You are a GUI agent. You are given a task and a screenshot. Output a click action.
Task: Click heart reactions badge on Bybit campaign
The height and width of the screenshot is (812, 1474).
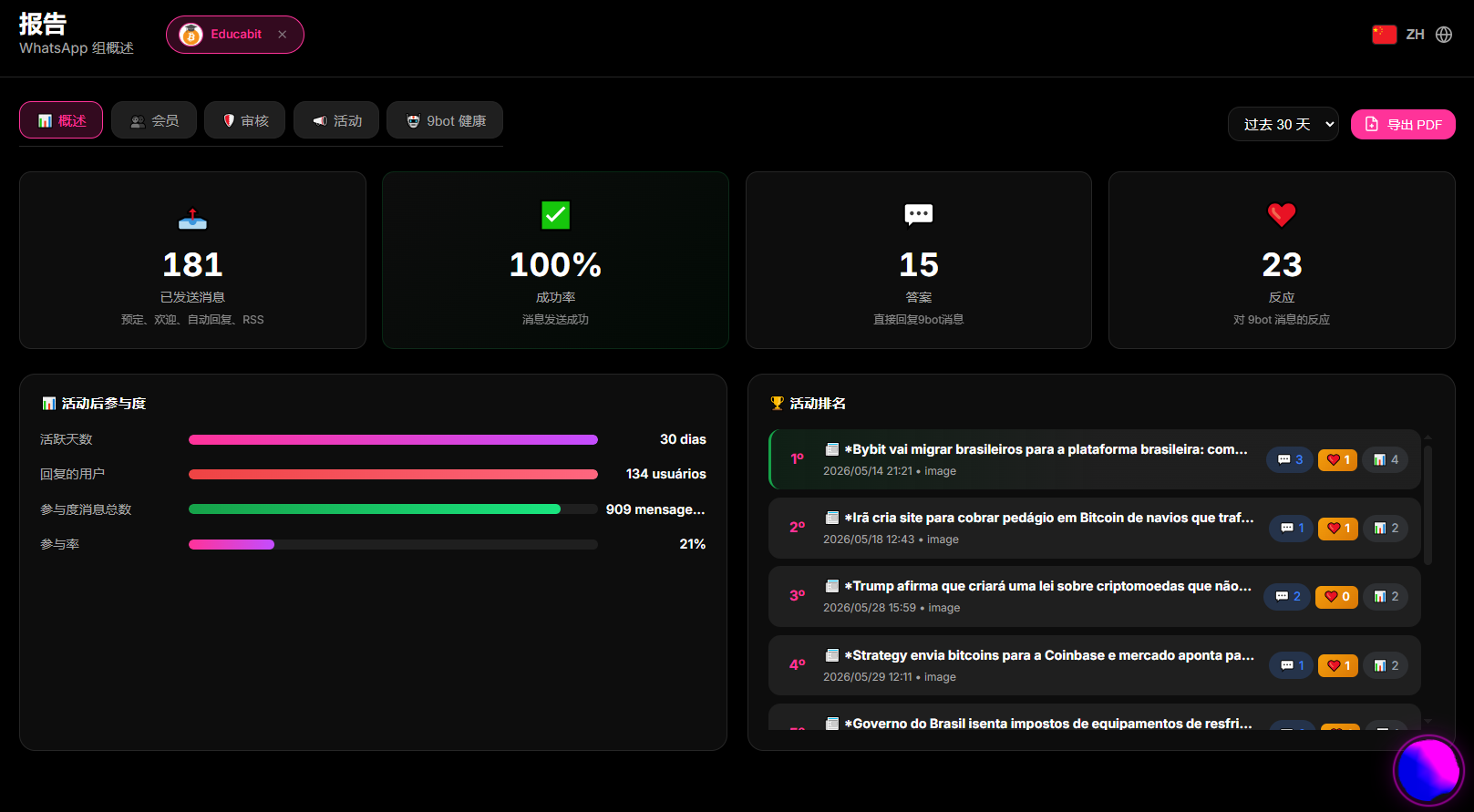pos(1337,459)
